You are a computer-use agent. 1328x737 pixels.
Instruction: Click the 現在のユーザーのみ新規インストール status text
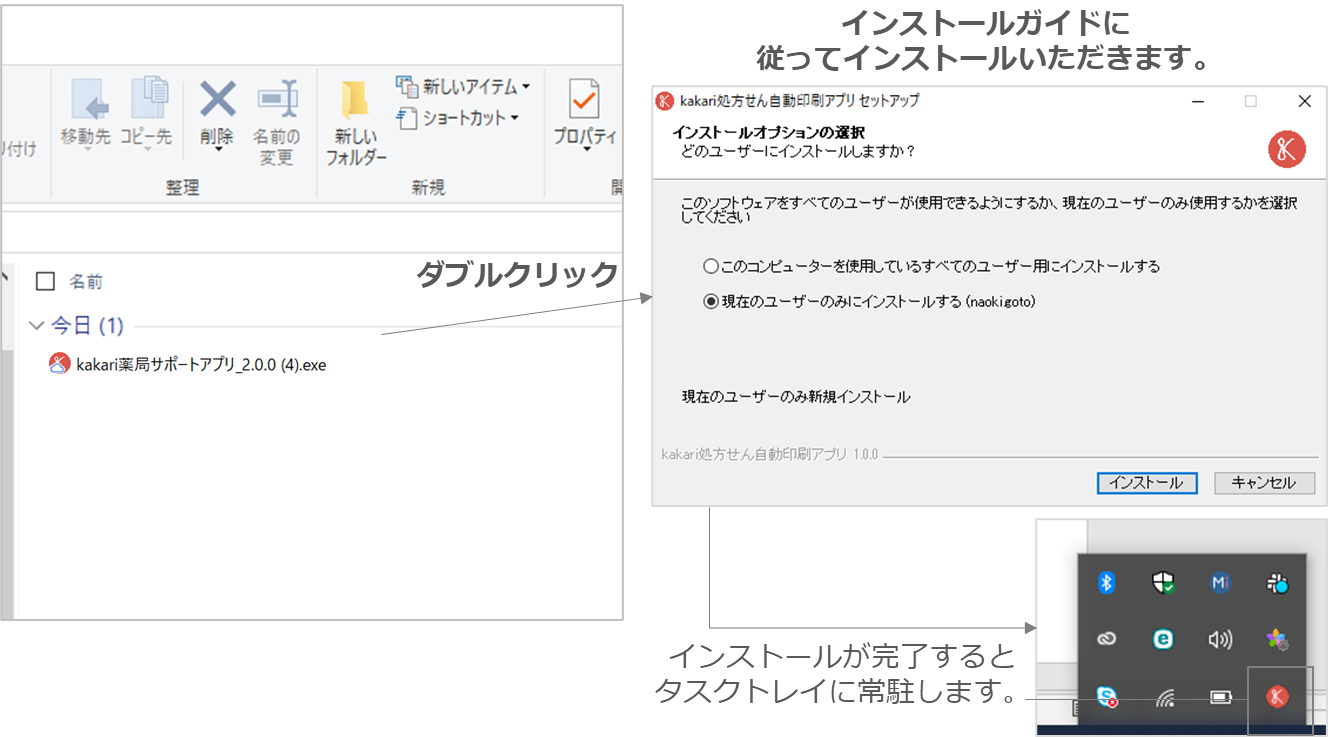(x=796, y=397)
